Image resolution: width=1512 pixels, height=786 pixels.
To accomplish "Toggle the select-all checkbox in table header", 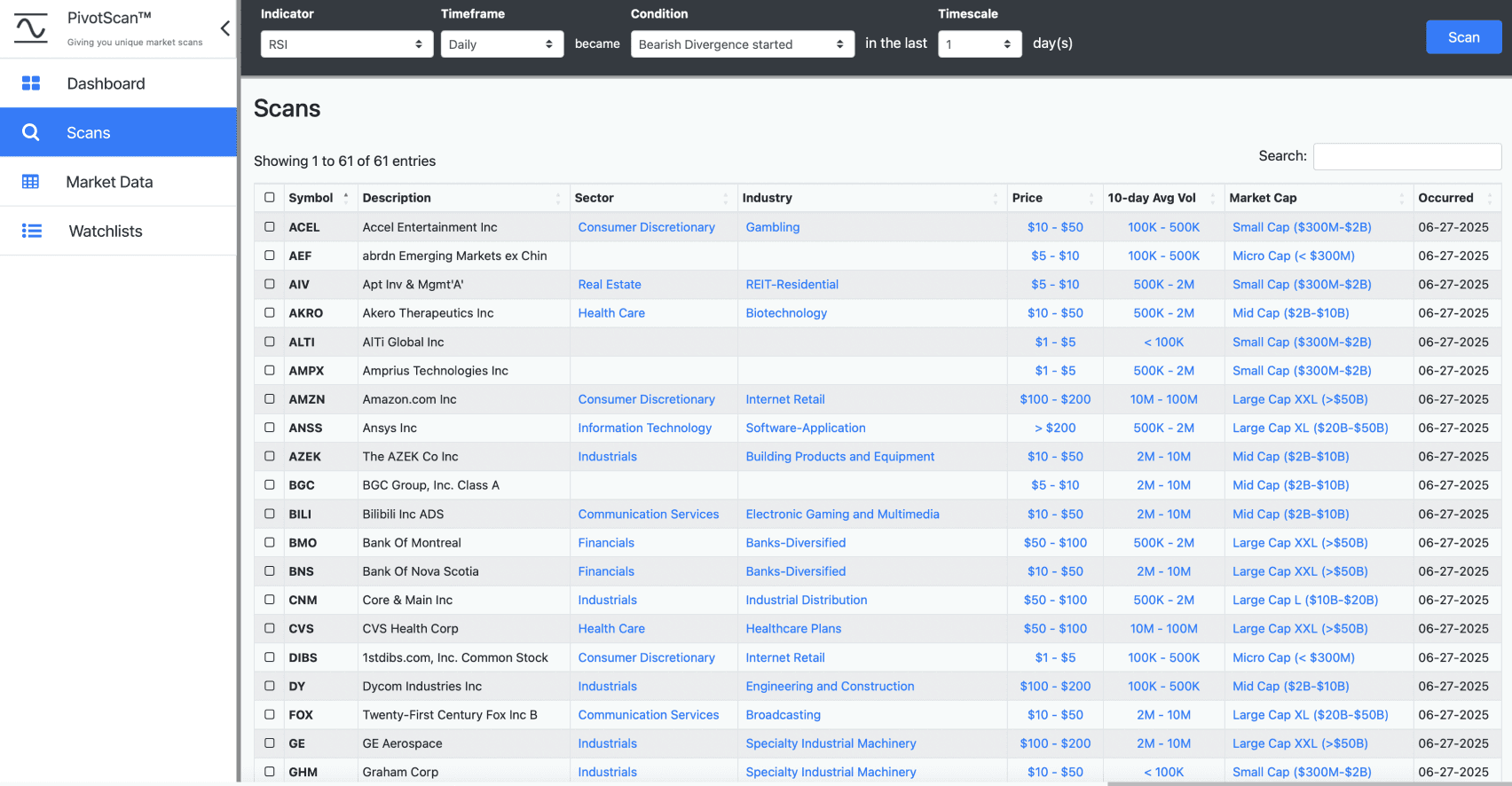I will 270,198.
